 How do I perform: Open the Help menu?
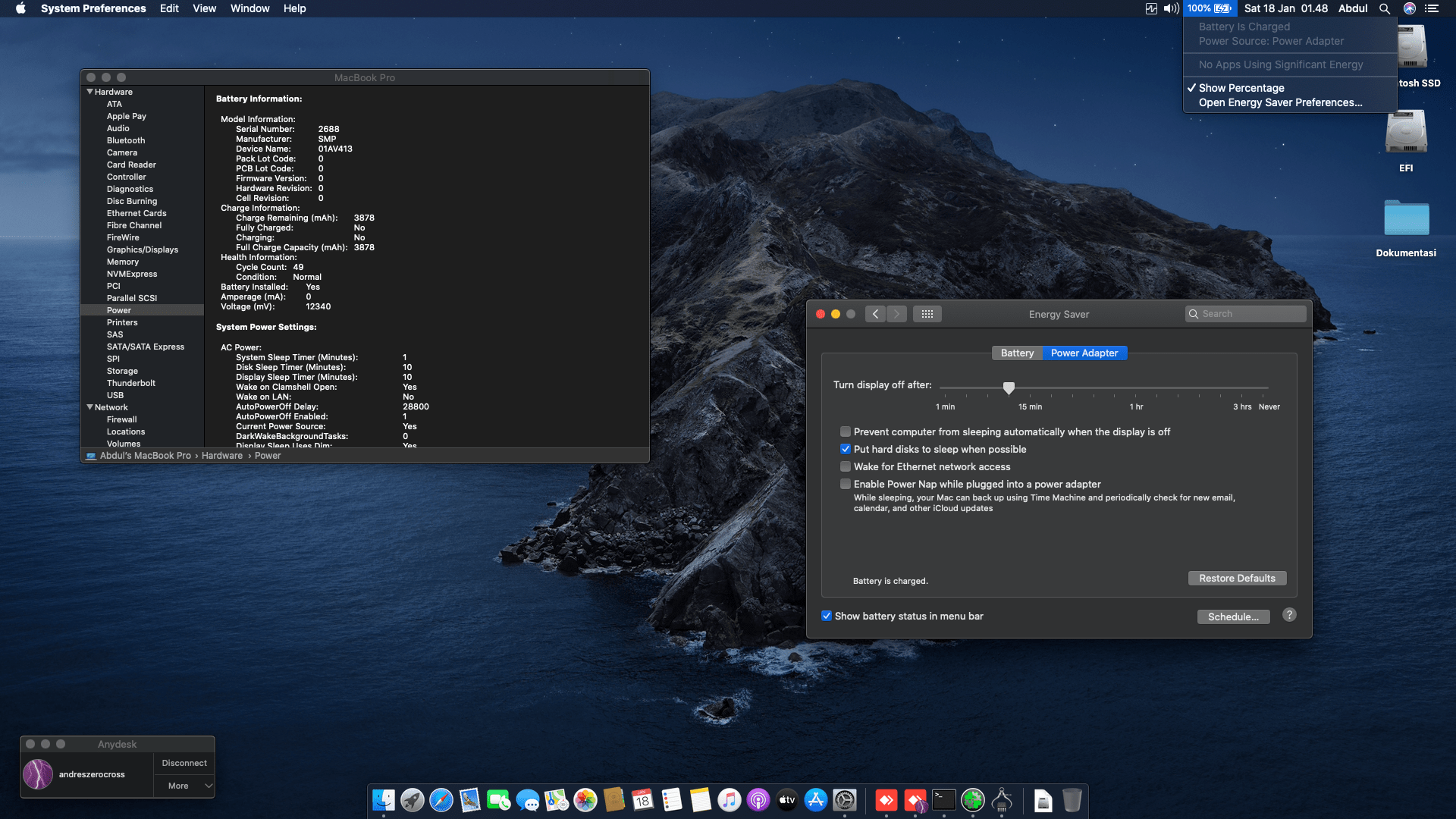(294, 8)
